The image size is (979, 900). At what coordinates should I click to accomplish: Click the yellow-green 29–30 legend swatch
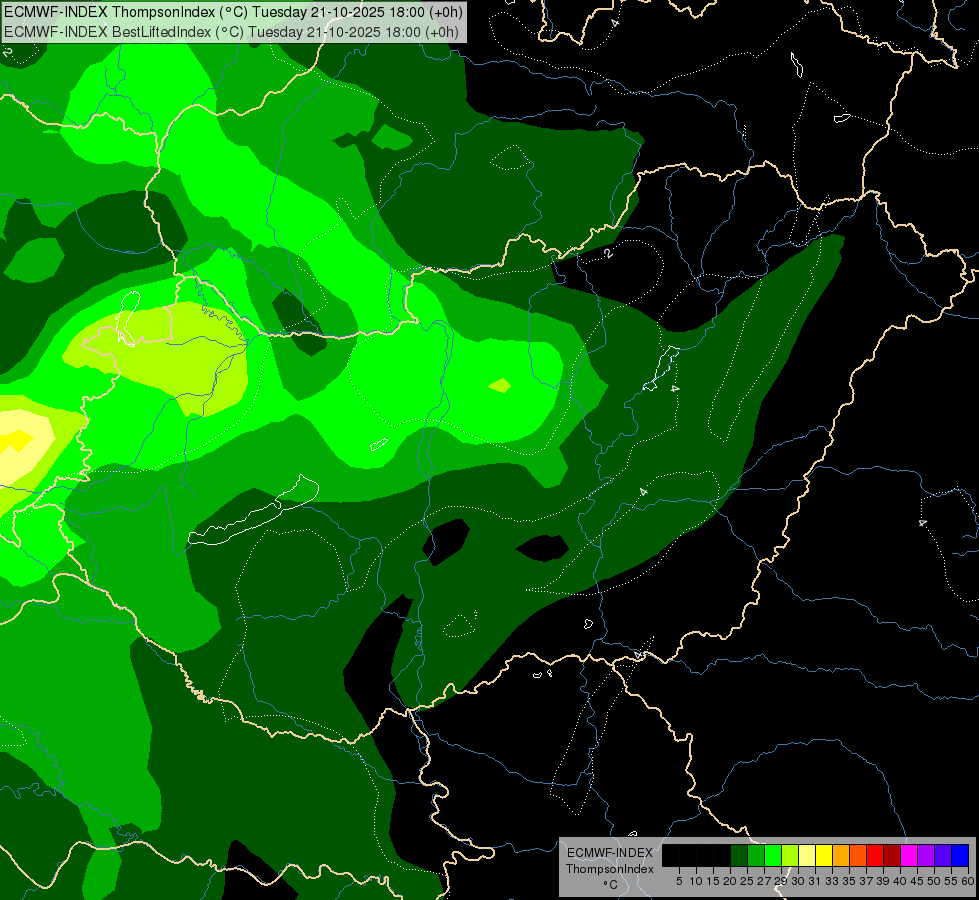coord(790,855)
